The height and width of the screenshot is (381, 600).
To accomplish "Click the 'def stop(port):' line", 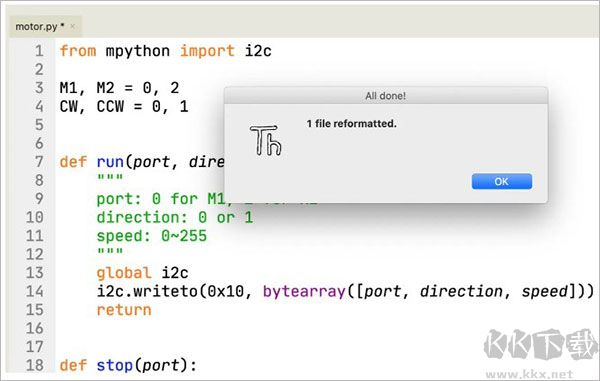I will click(128, 365).
